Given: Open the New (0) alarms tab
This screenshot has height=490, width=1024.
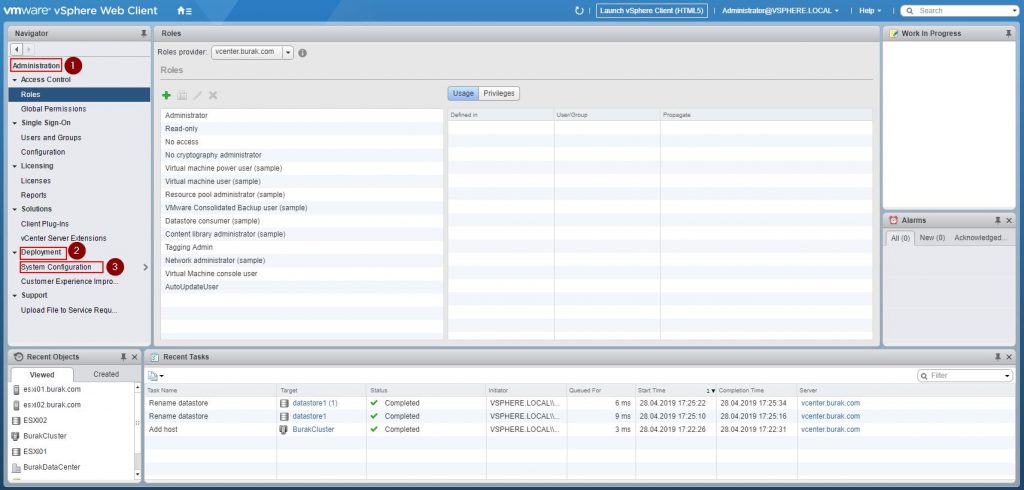Looking at the screenshot, I should pos(932,238).
